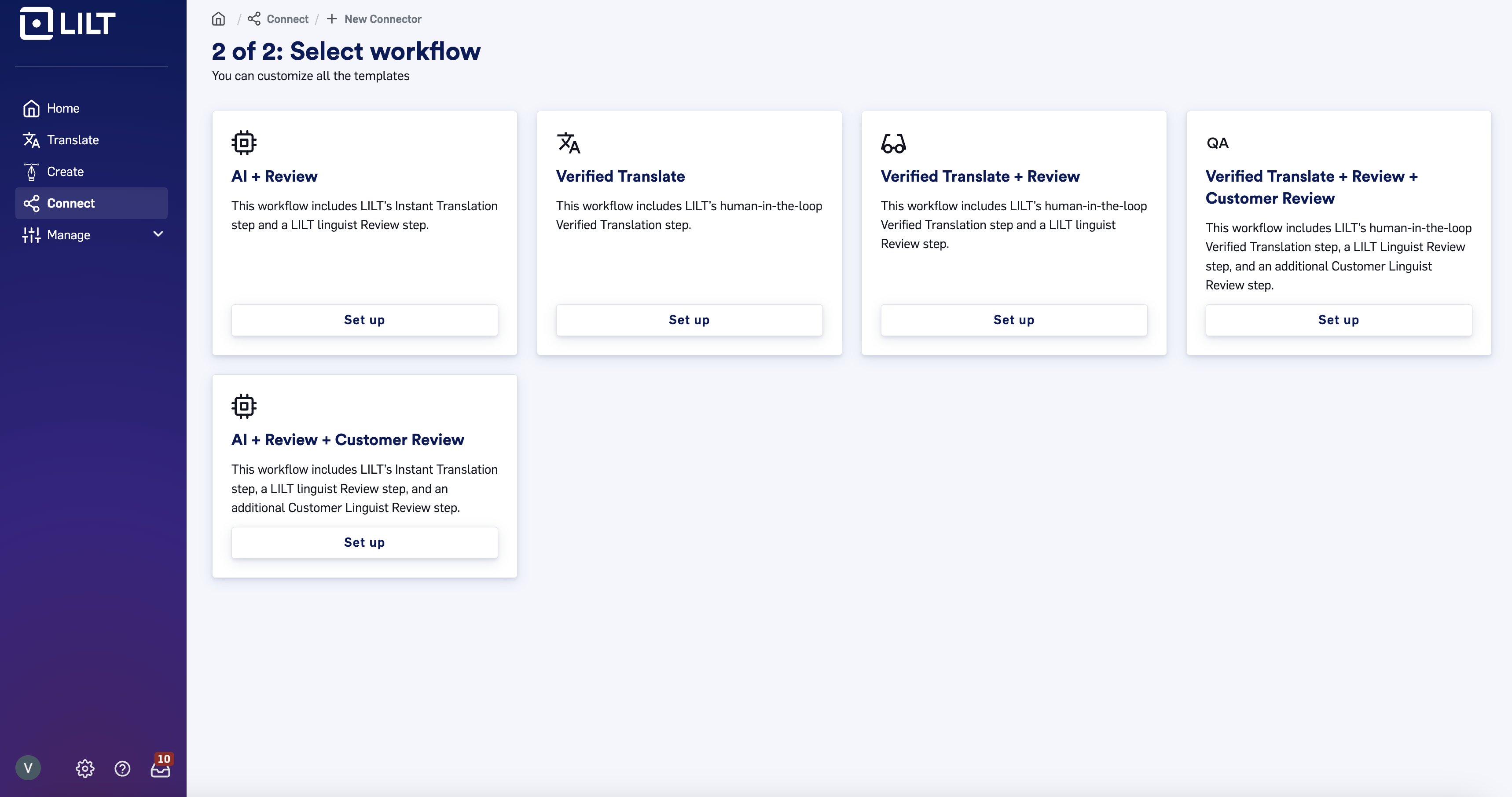
Task: Click the Manage sliders icon in sidebar
Action: (31, 235)
